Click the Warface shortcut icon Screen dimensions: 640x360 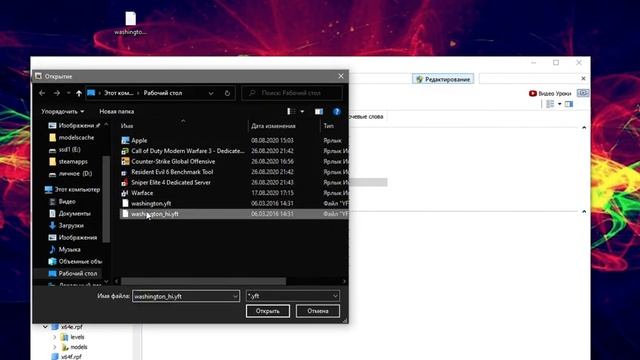(x=125, y=193)
